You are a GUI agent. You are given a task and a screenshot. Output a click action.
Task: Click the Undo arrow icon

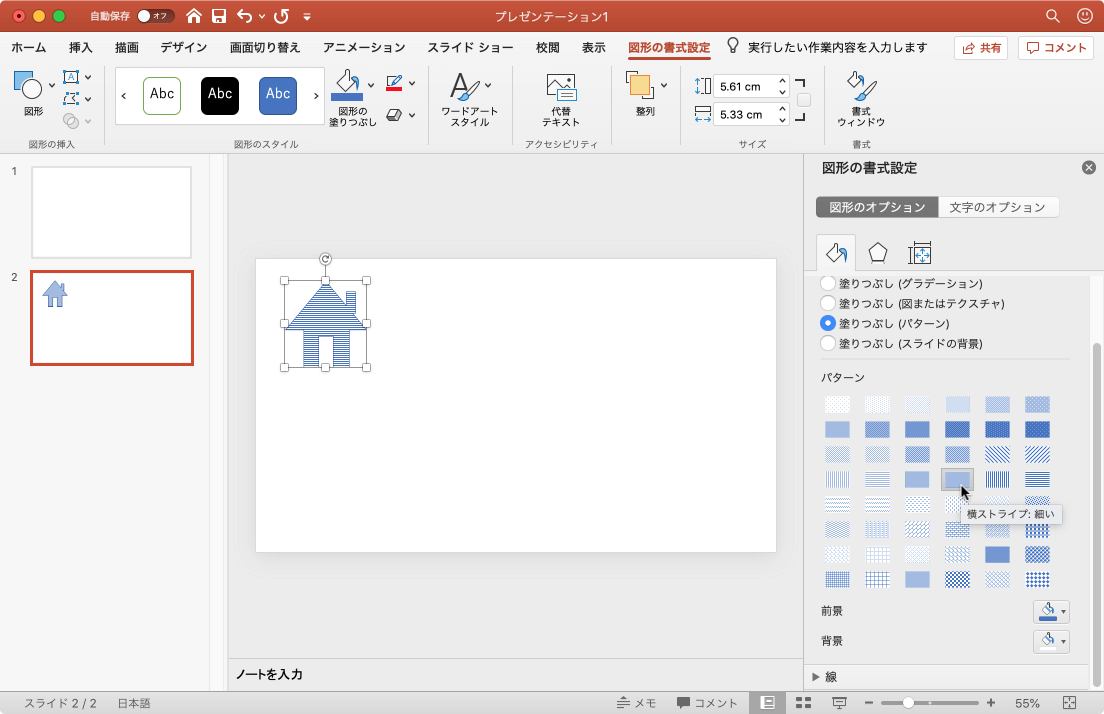coord(245,16)
